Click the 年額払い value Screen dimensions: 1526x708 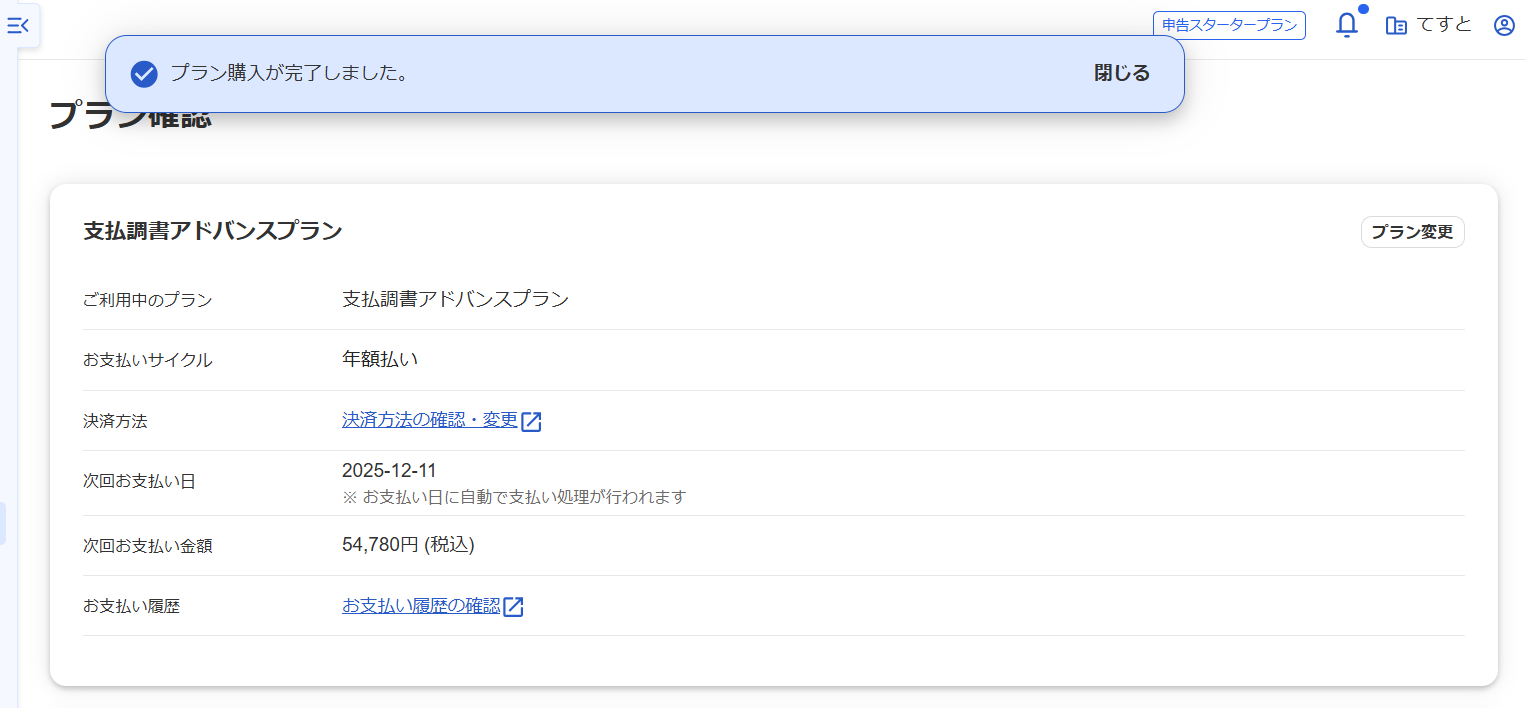(x=380, y=358)
